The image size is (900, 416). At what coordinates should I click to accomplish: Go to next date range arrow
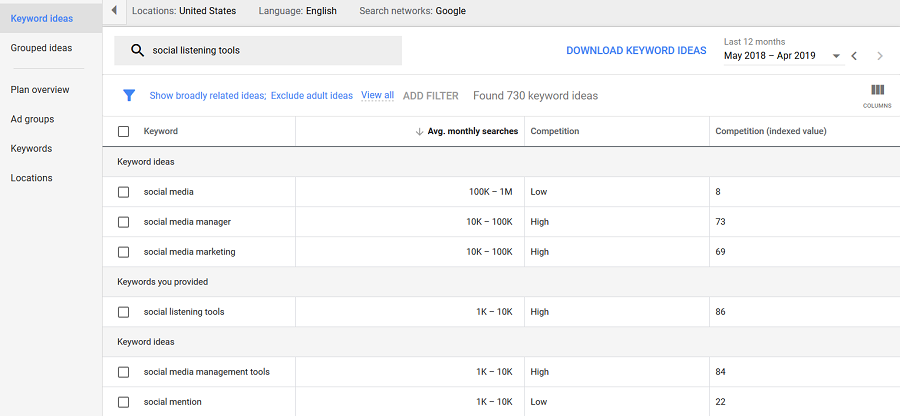[880, 56]
